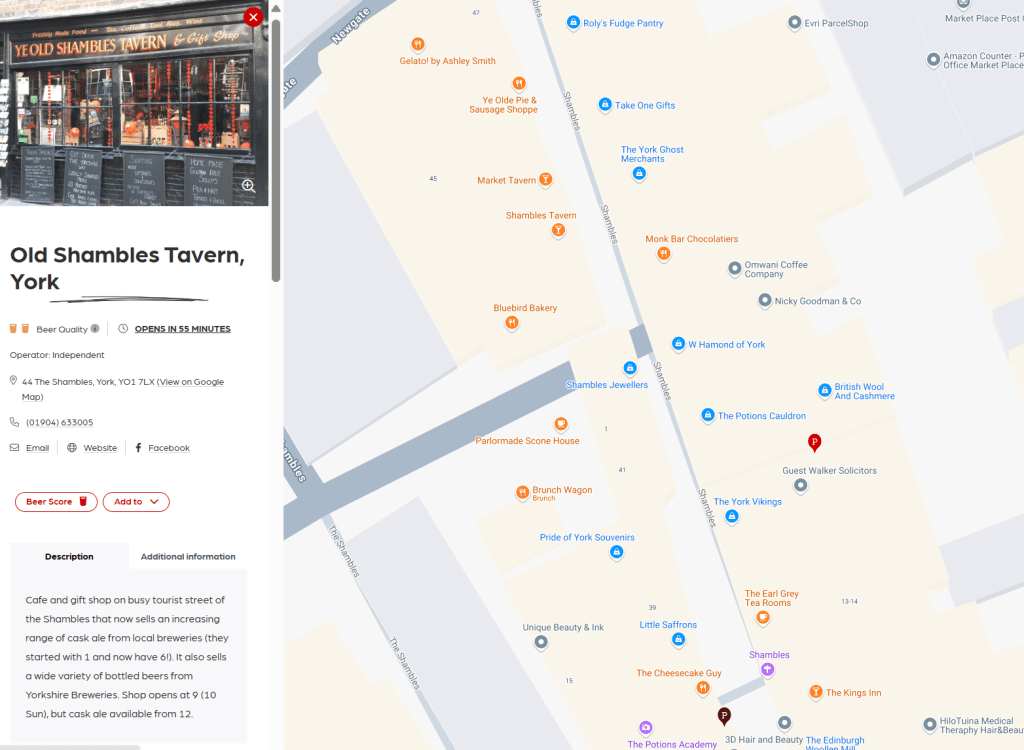Select the red pub pin near Guest Walker Solicitors
1024x750 pixels.
pos(814,441)
